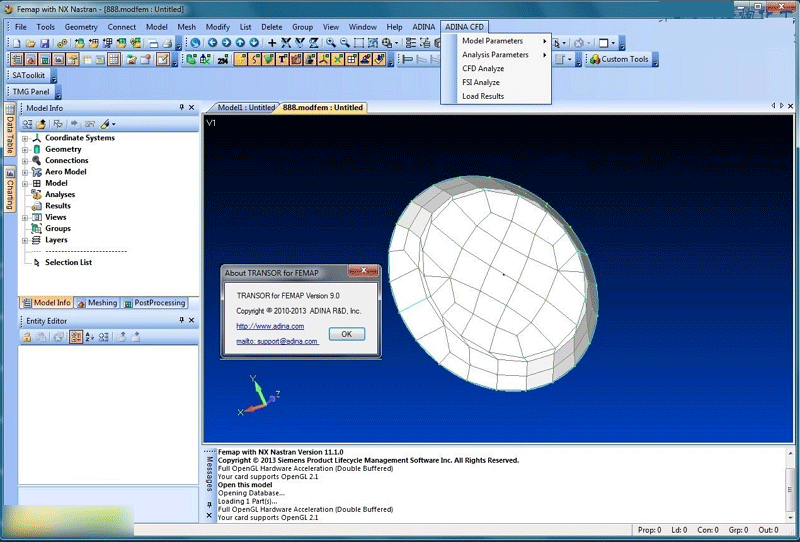Click the New model file icon
The height and width of the screenshot is (542, 800).
coord(17,43)
